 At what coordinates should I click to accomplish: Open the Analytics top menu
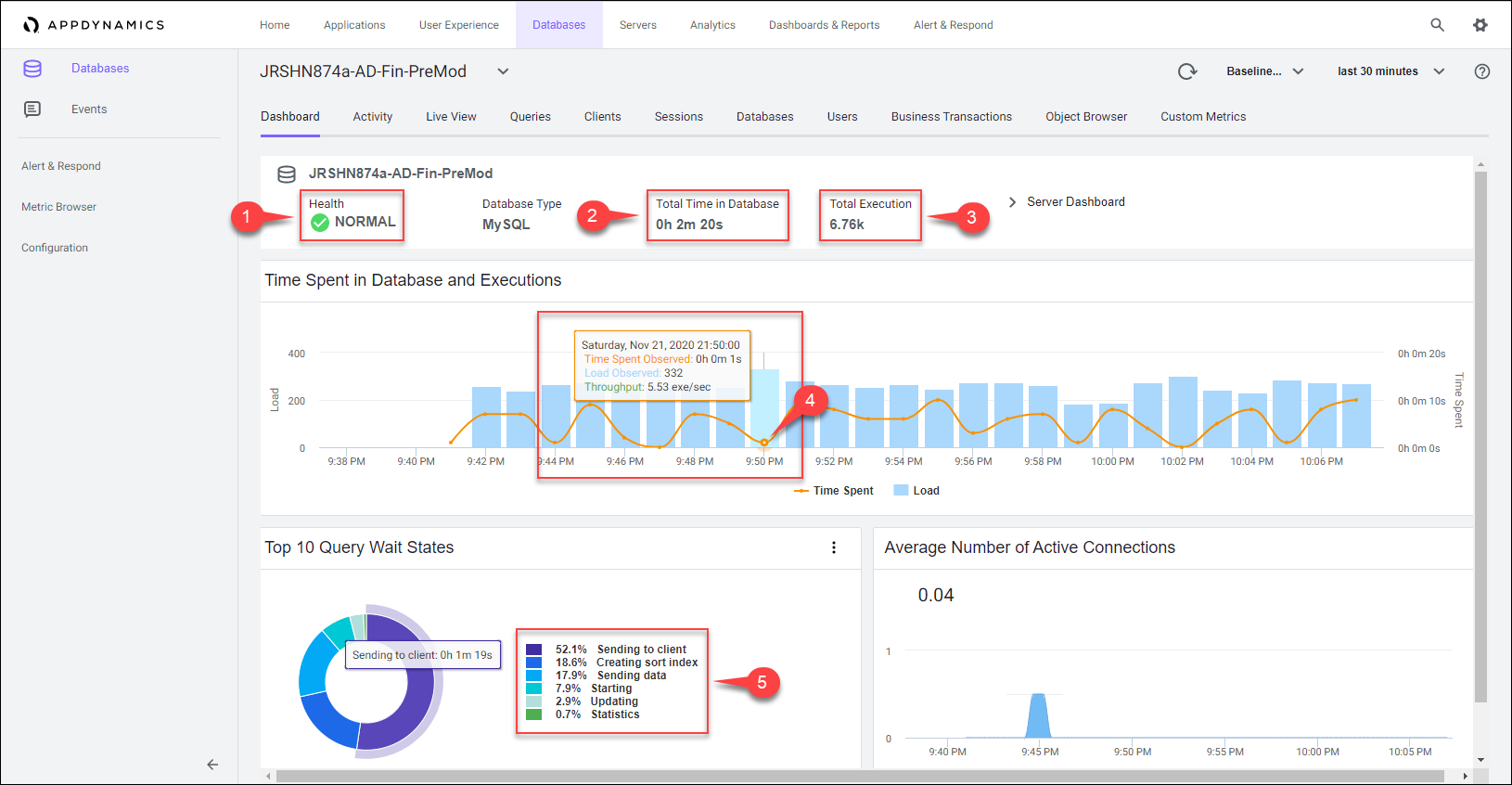pos(712,25)
